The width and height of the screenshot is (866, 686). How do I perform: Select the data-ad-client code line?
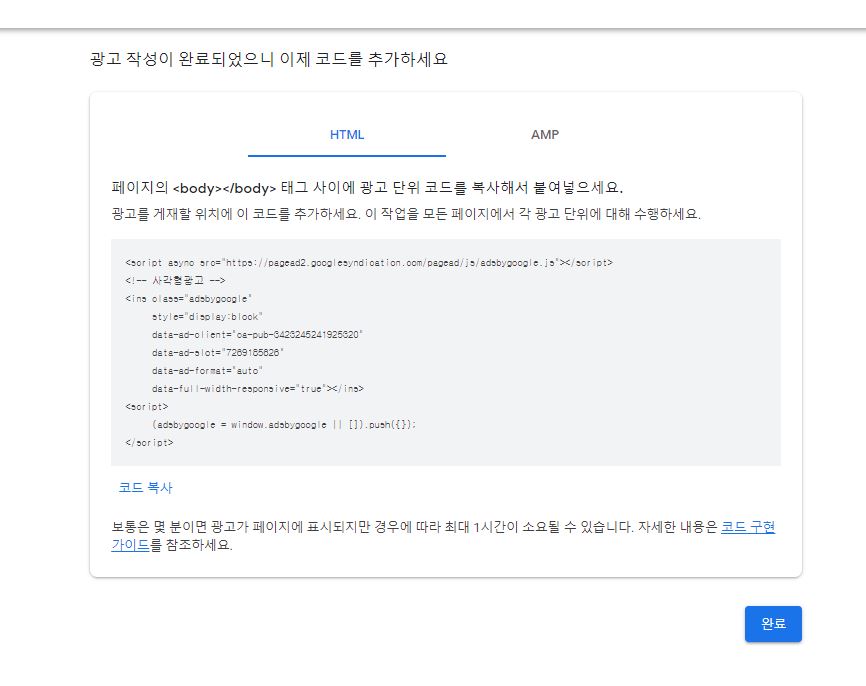click(257, 335)
